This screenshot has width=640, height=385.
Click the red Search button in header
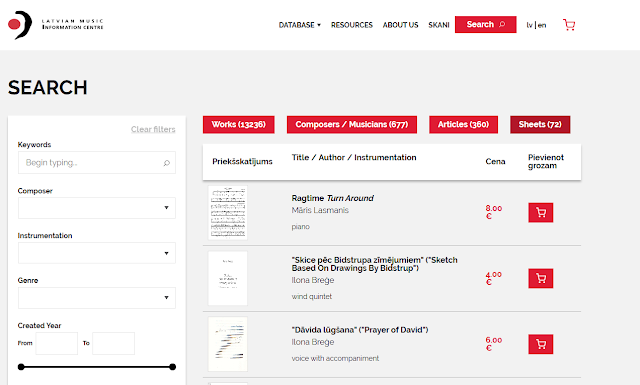coord(486,24)
